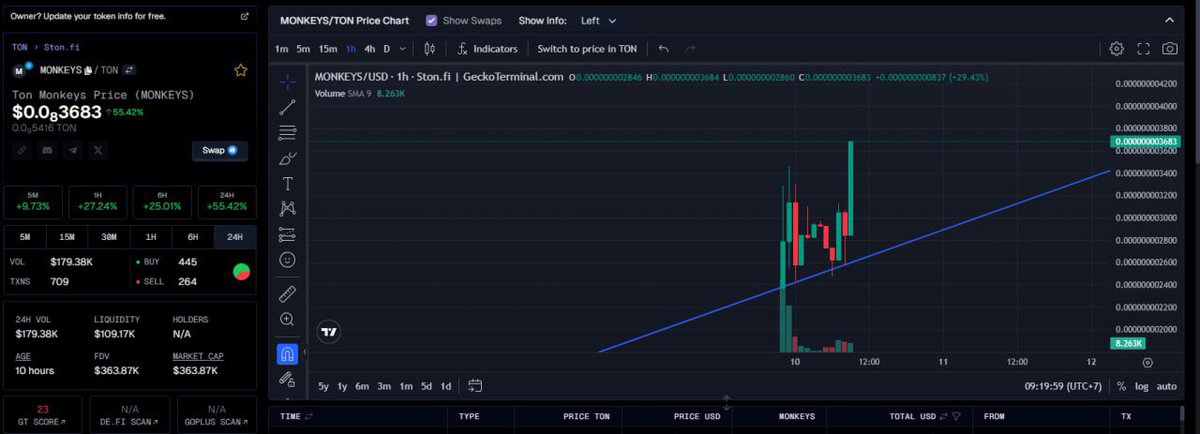Toggle lock all drawing tools
The image size is (1200, 434).
click(x=287, y=379)
